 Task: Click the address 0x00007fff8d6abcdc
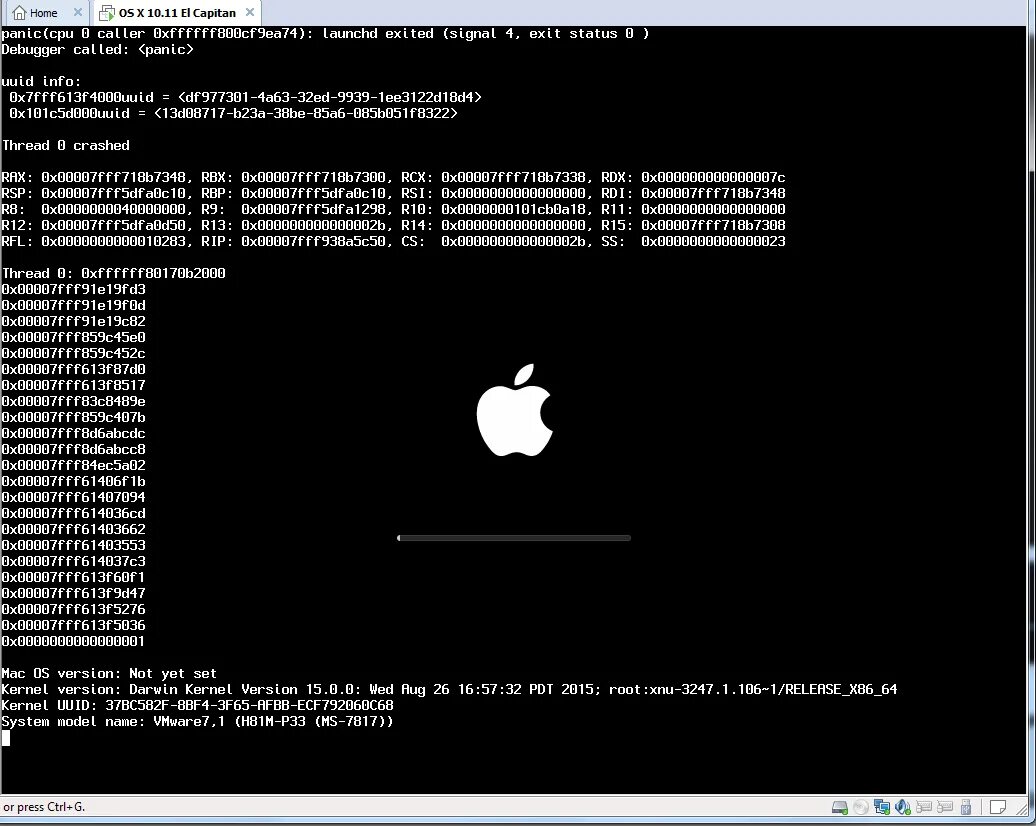pos(73,433)
